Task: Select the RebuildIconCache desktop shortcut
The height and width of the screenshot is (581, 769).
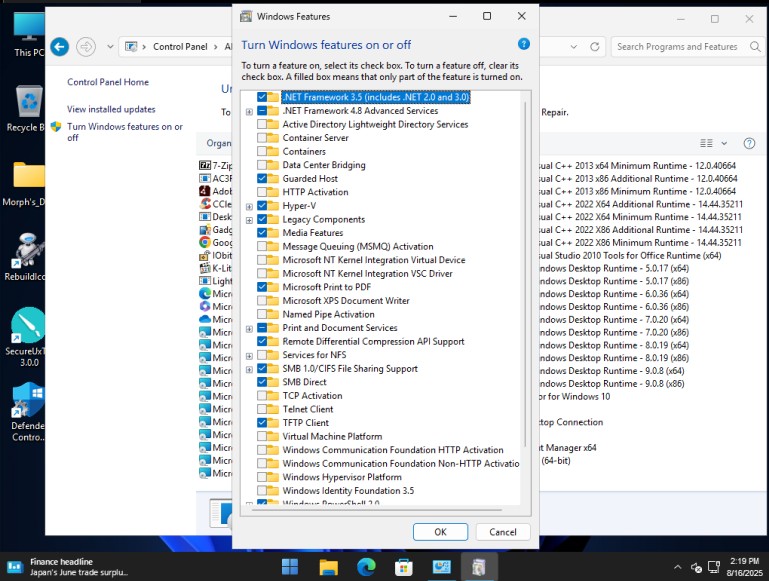Action: [27, 257]
